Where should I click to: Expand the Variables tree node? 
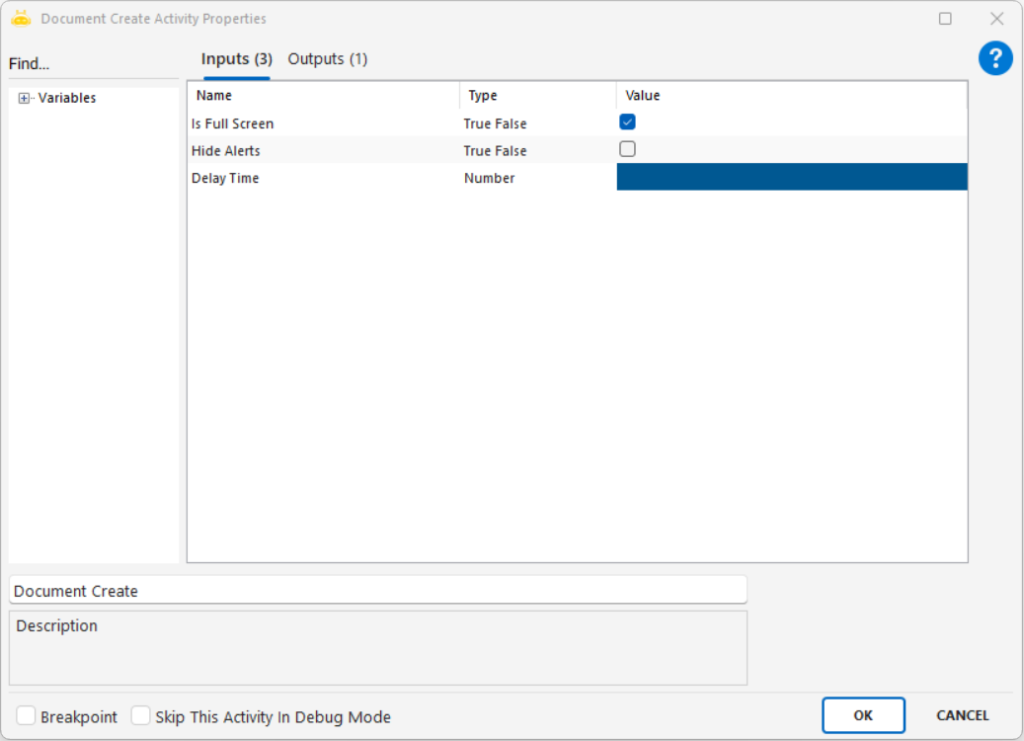pos(24,98)
